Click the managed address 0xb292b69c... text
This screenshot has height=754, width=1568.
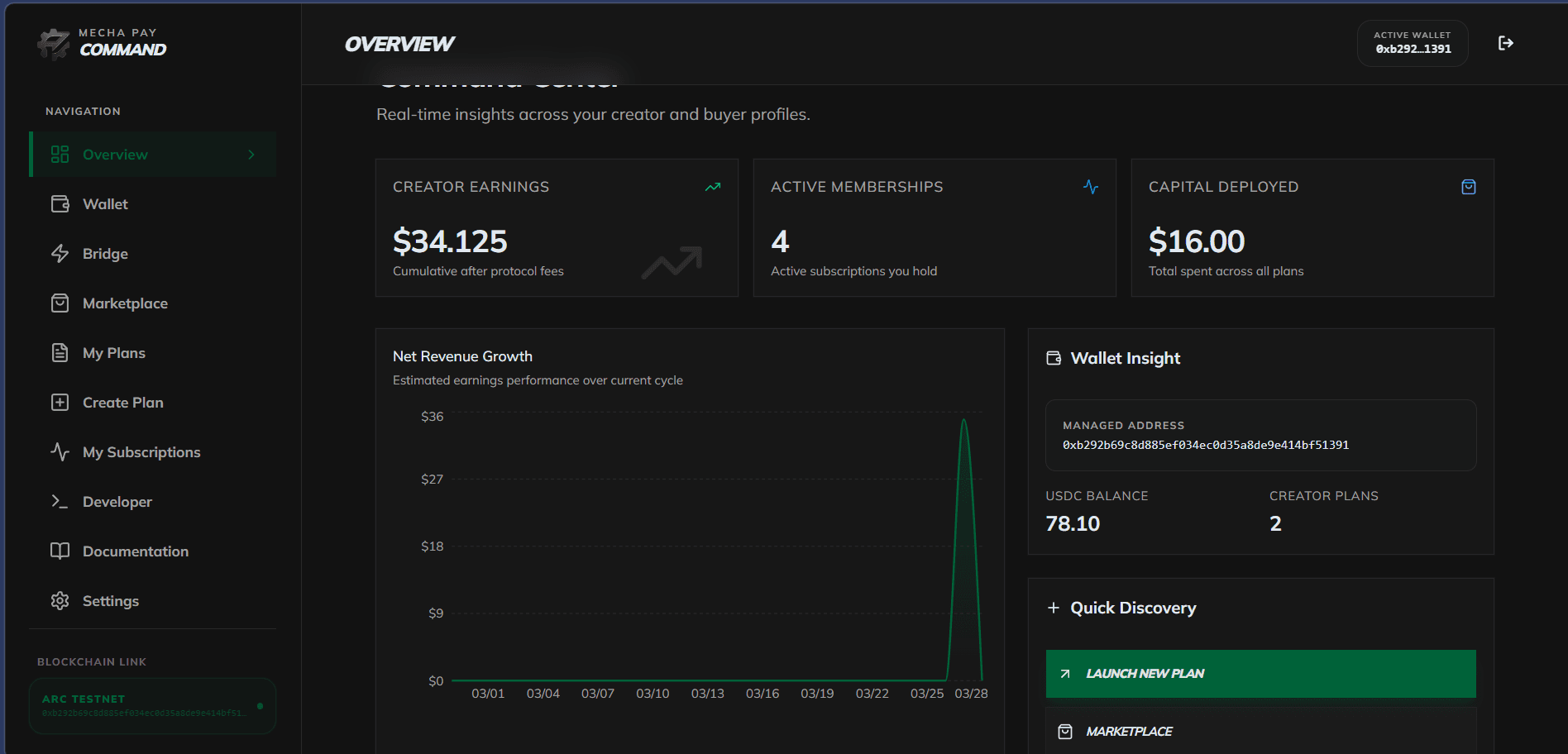tap(1206, 445)
